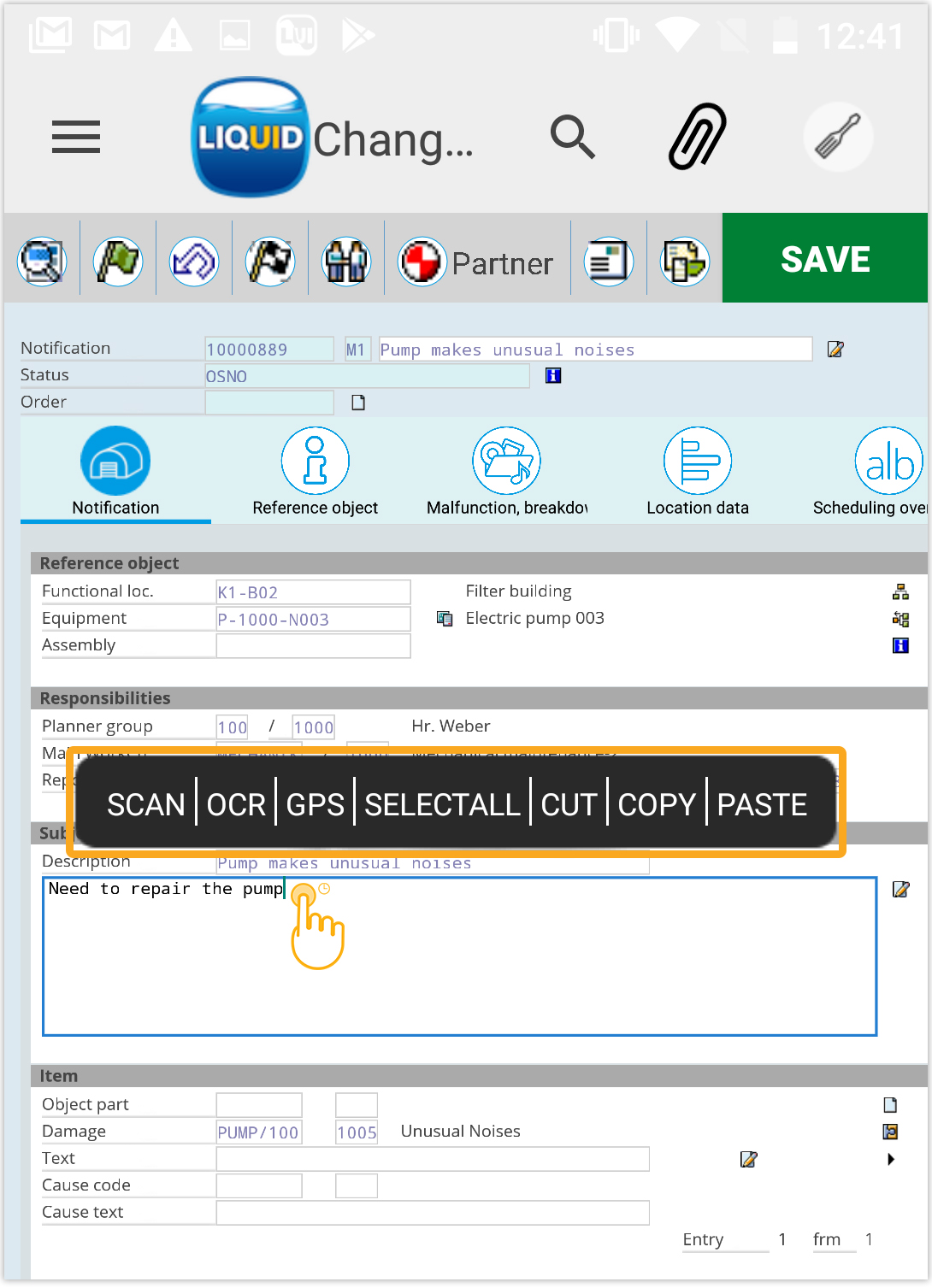Image resolution: width=932 pixels, height=1288 pixels.
Task: Click the next item arrow in Item section
Action: coord(891,1160)
